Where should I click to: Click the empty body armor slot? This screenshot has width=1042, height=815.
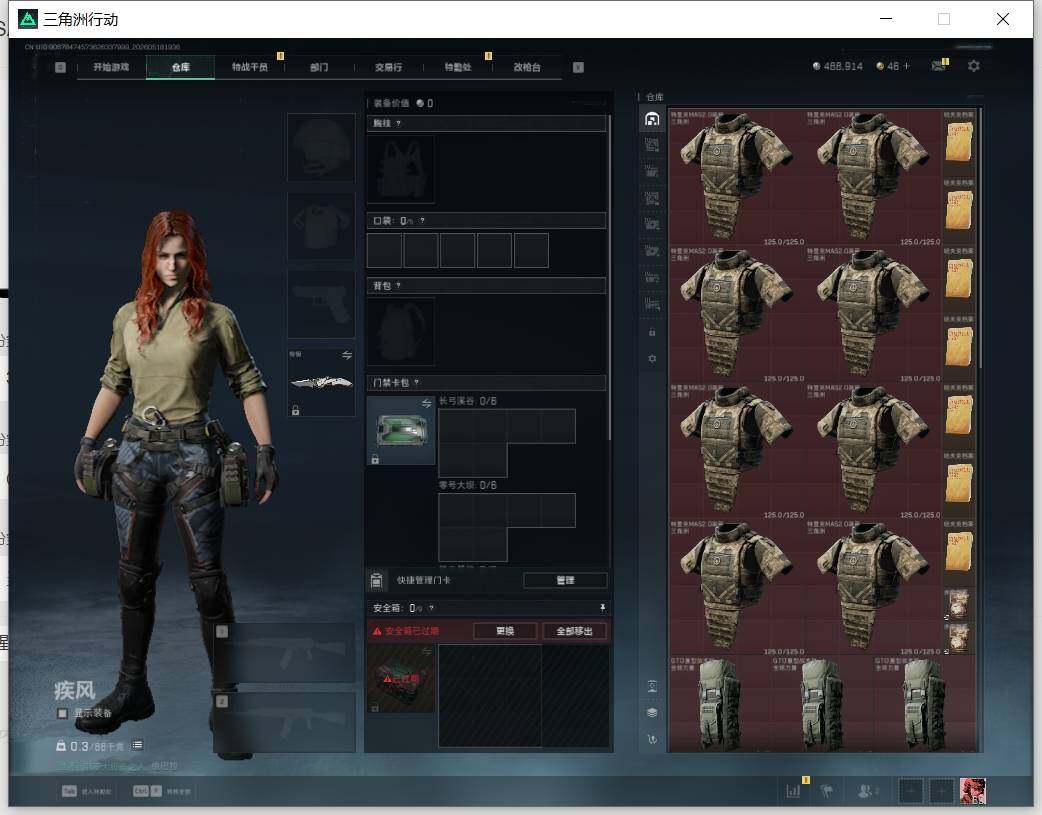321,226
